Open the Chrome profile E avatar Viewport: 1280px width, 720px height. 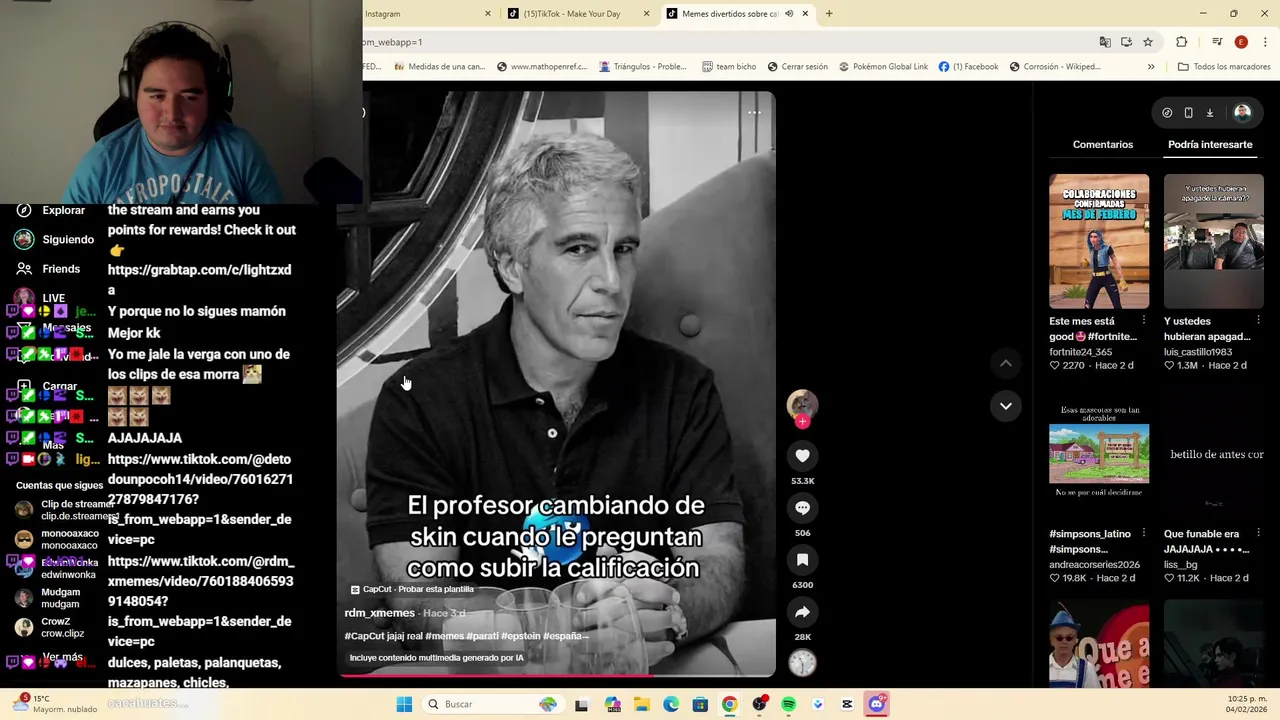coord(1241,42)
